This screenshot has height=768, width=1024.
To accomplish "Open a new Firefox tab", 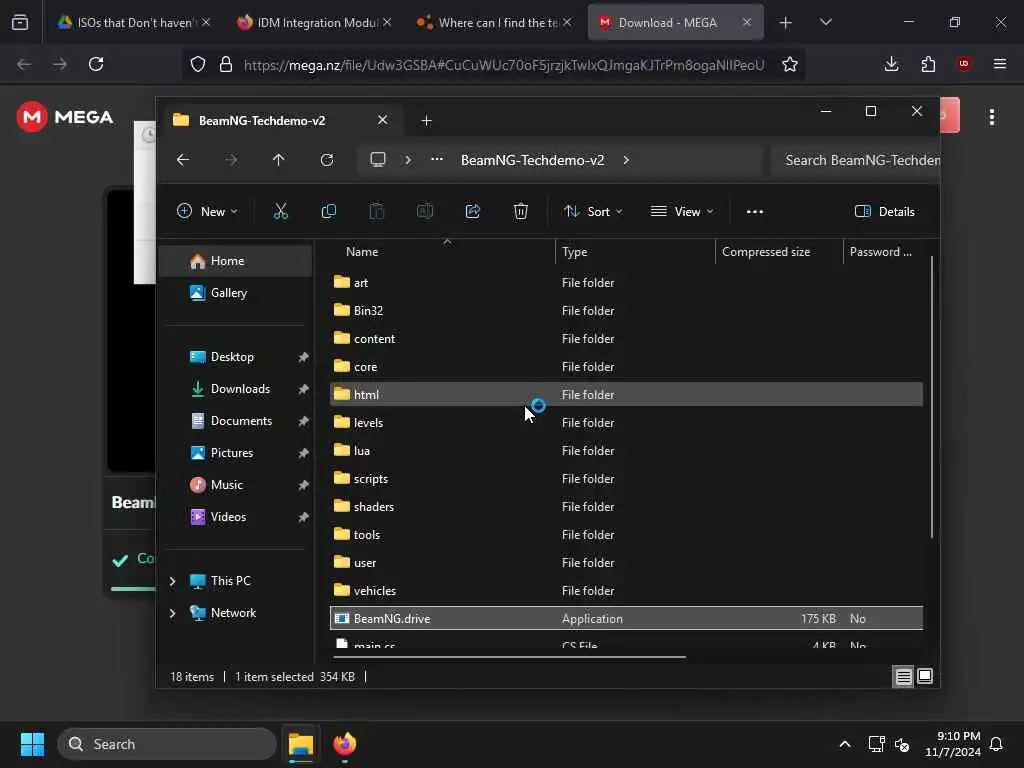I will [786, 23].
